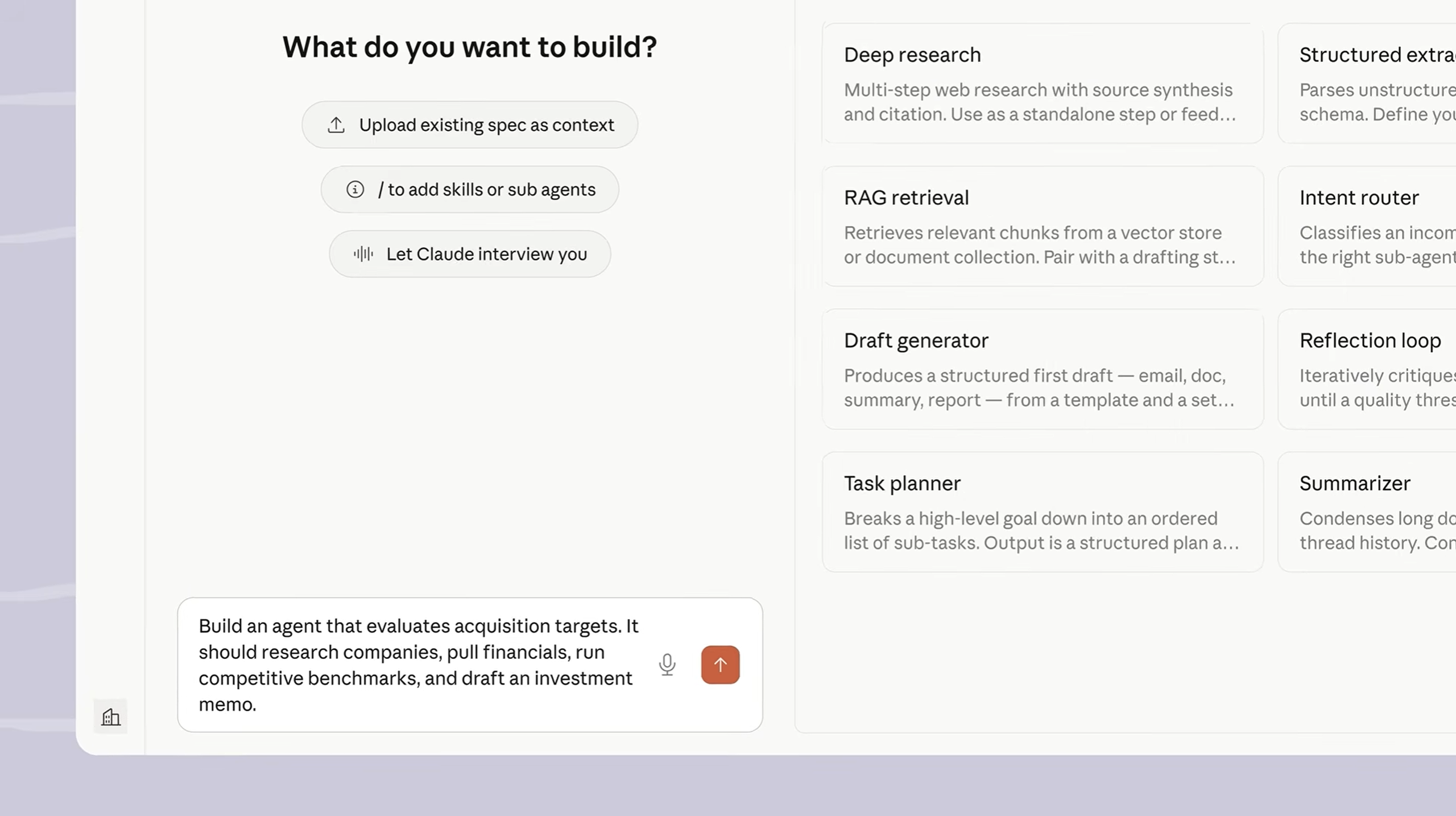The image size is (1456, 816).
Task: Click the orange send arrow button
Action: [720, 665]
